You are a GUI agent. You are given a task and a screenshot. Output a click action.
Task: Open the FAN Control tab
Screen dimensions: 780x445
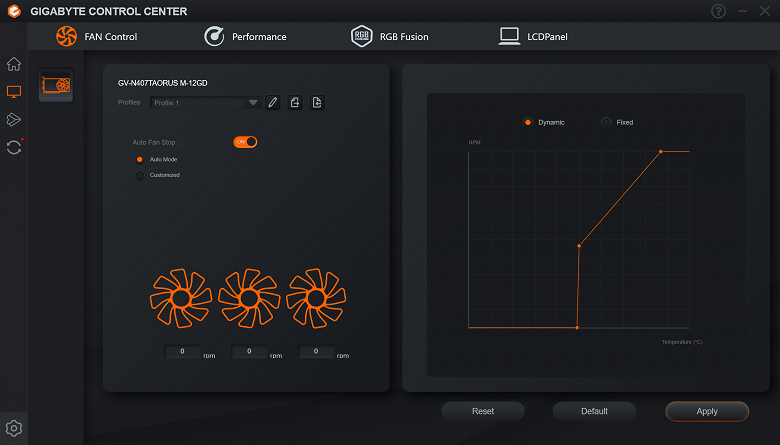[97, 36]
